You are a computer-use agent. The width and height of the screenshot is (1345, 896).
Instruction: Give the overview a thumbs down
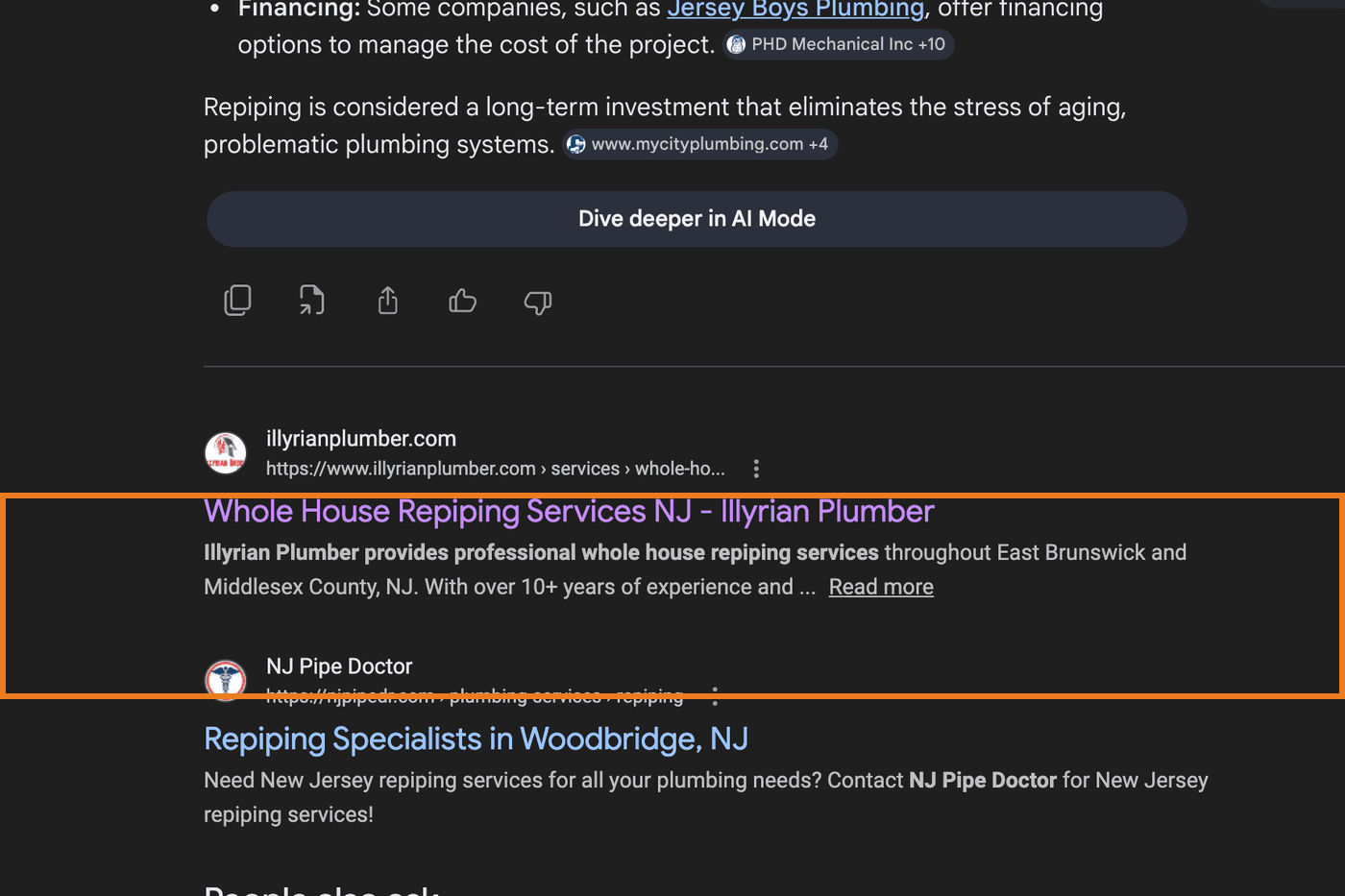point(538,303)
